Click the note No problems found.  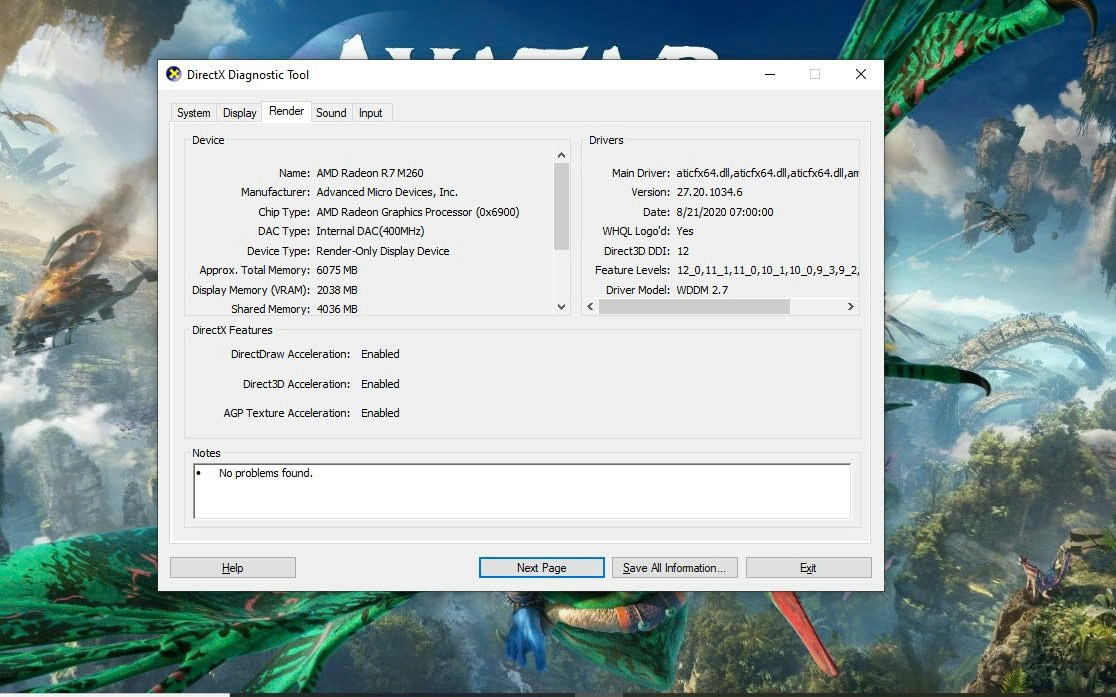click(x=265, y=473)
